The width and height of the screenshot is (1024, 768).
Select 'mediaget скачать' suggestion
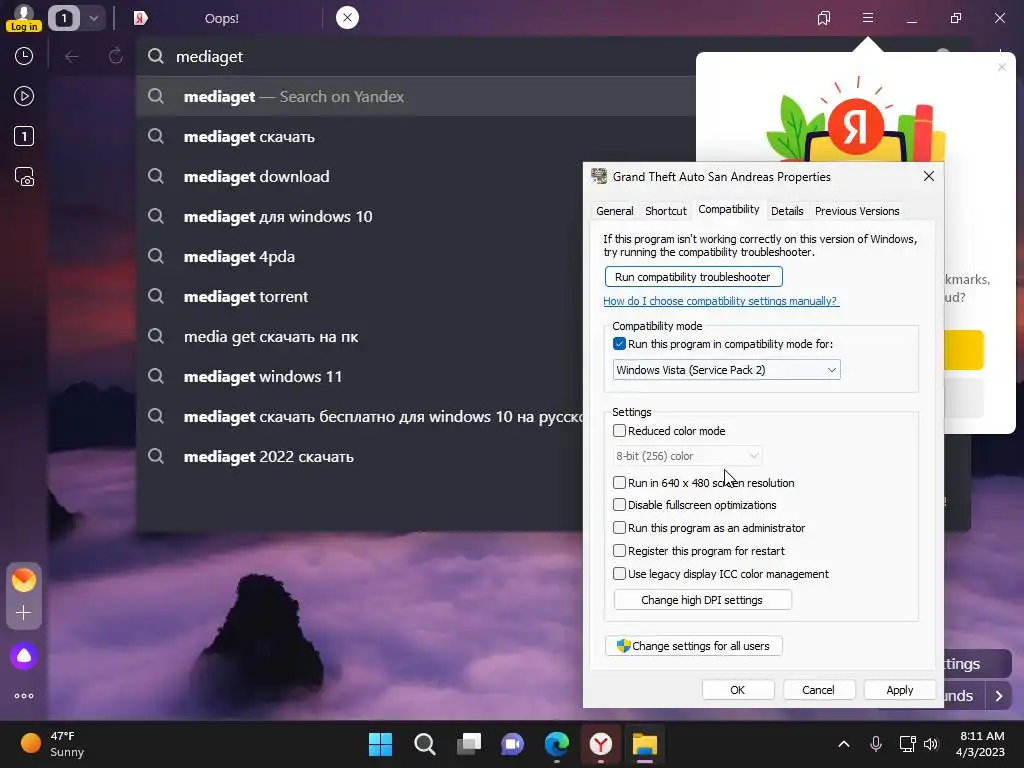(x=417, y=136)
